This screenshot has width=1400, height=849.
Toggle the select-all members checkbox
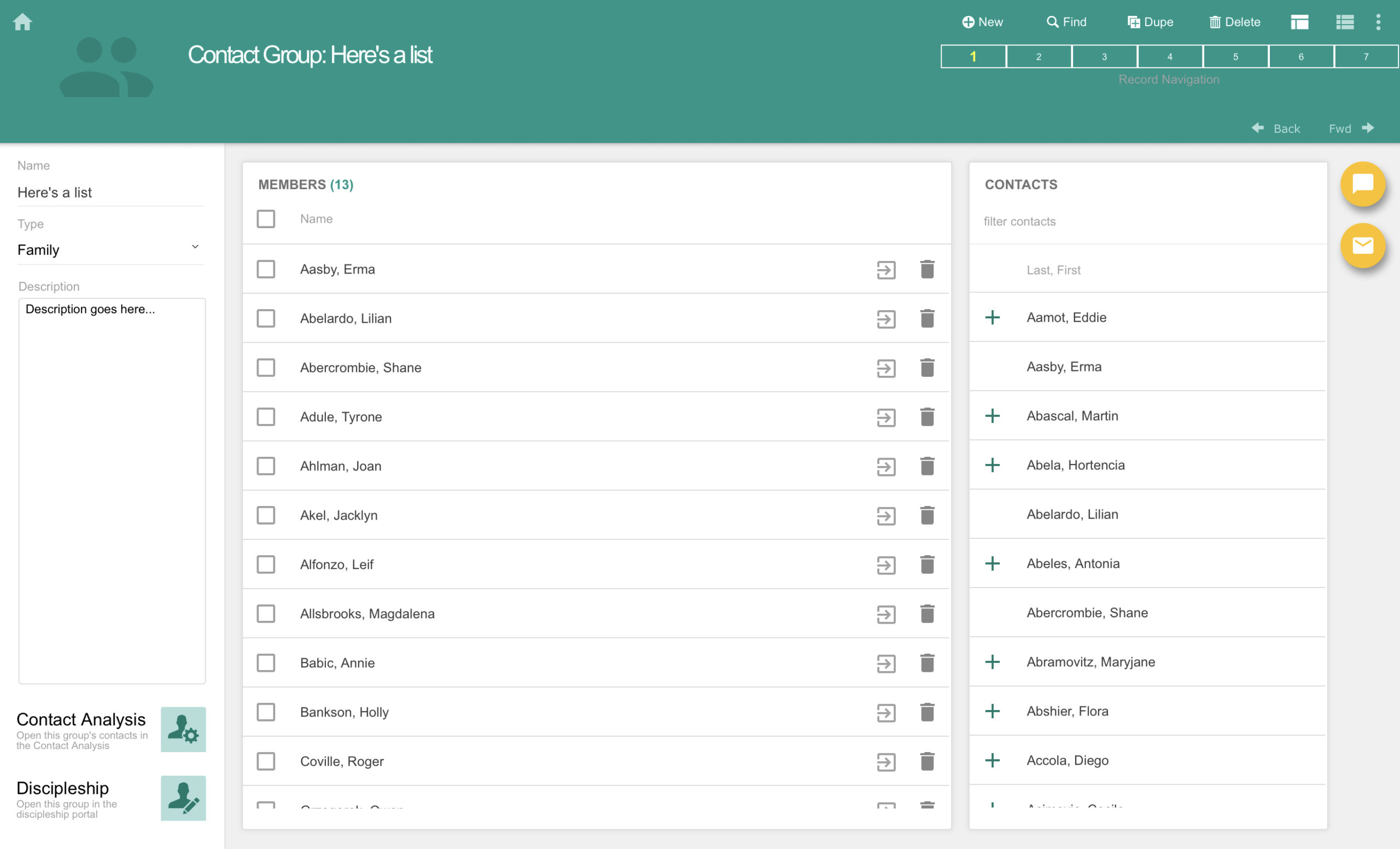[266, 219]
